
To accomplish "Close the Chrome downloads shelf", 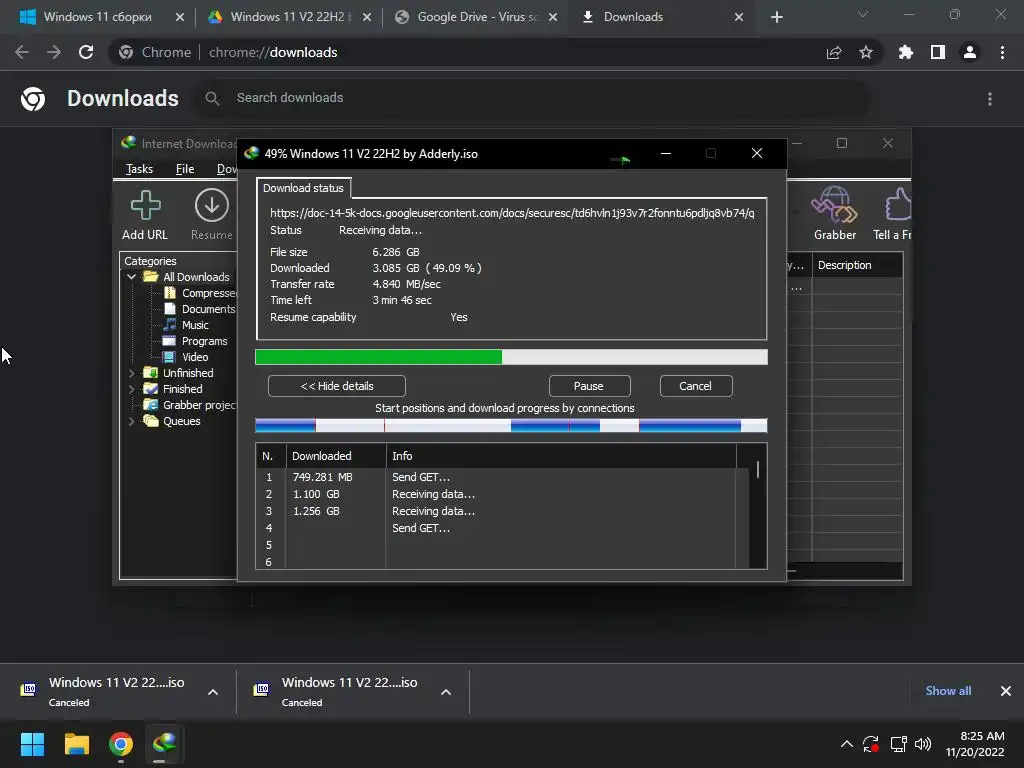I will pyautogui.click(x=1006, y=691).
